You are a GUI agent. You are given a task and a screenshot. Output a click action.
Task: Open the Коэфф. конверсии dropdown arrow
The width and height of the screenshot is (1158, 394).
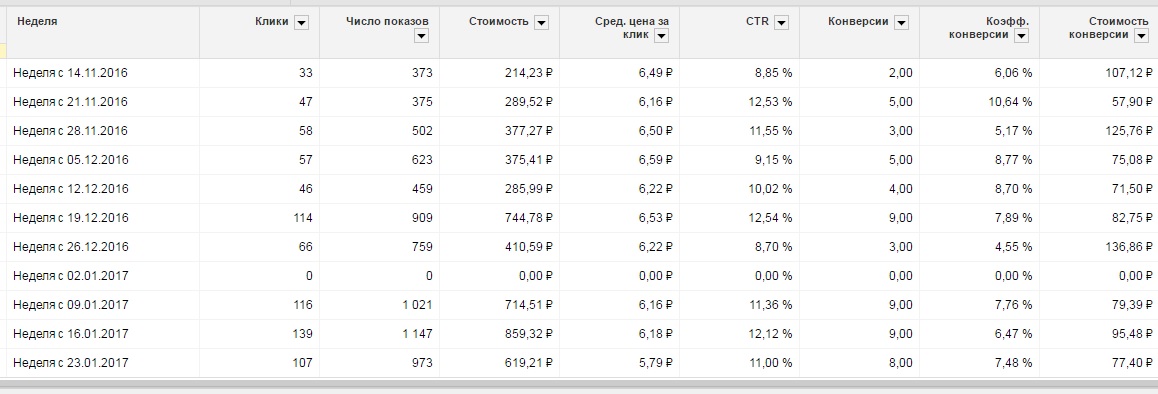click(x=1021, y=35)
